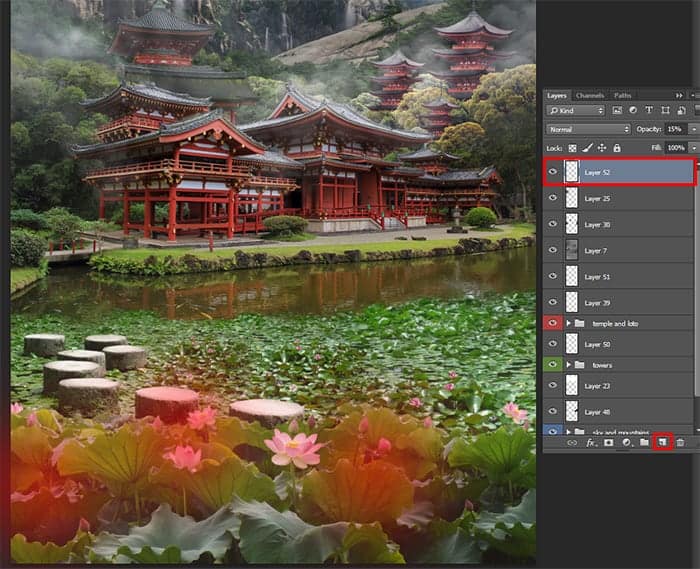The image size is (700, 569).
Task: Expand the temple and lotus group
Action: [x=569, y=323]
